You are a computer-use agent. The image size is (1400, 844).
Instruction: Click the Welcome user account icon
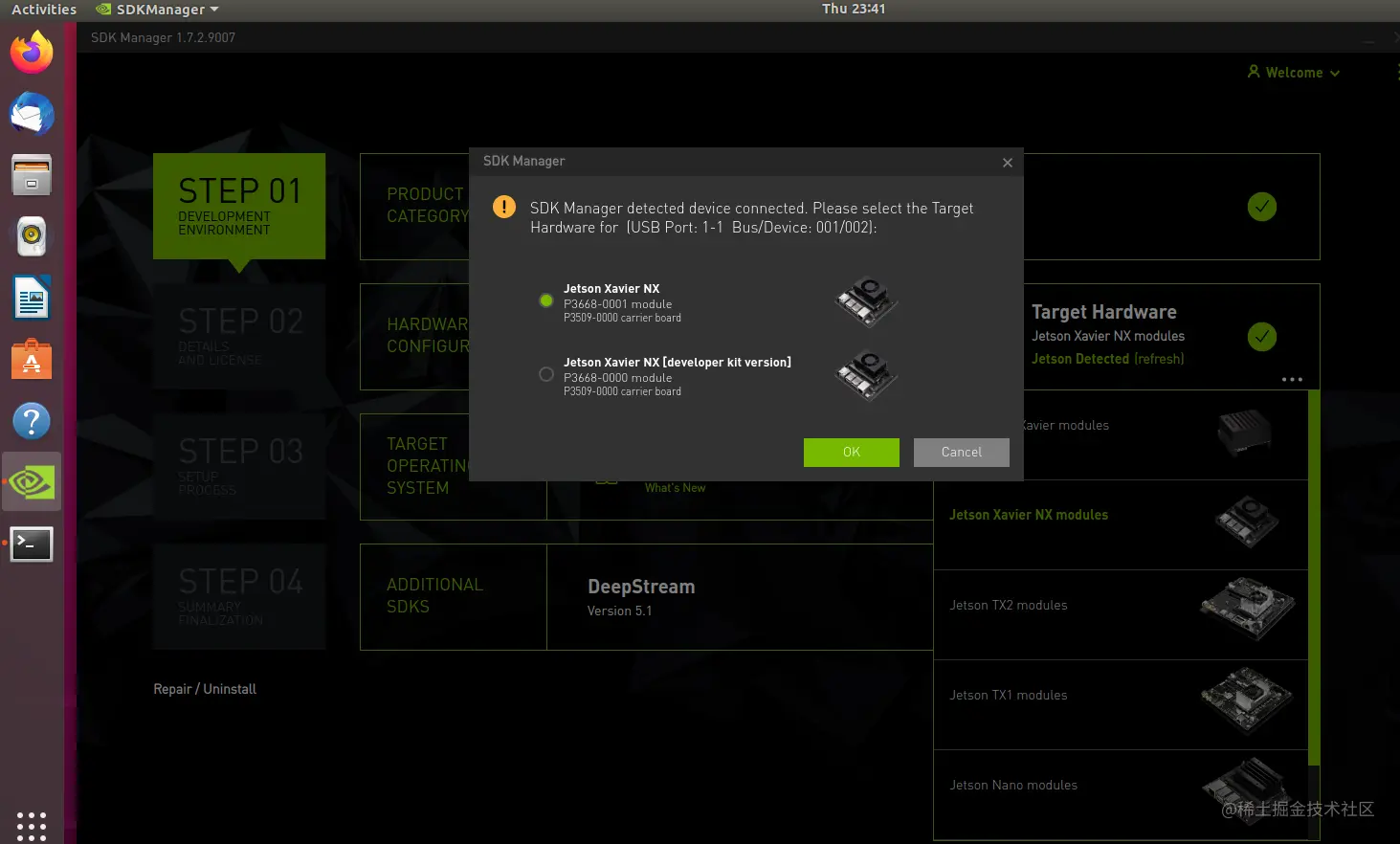point(1254,72)
